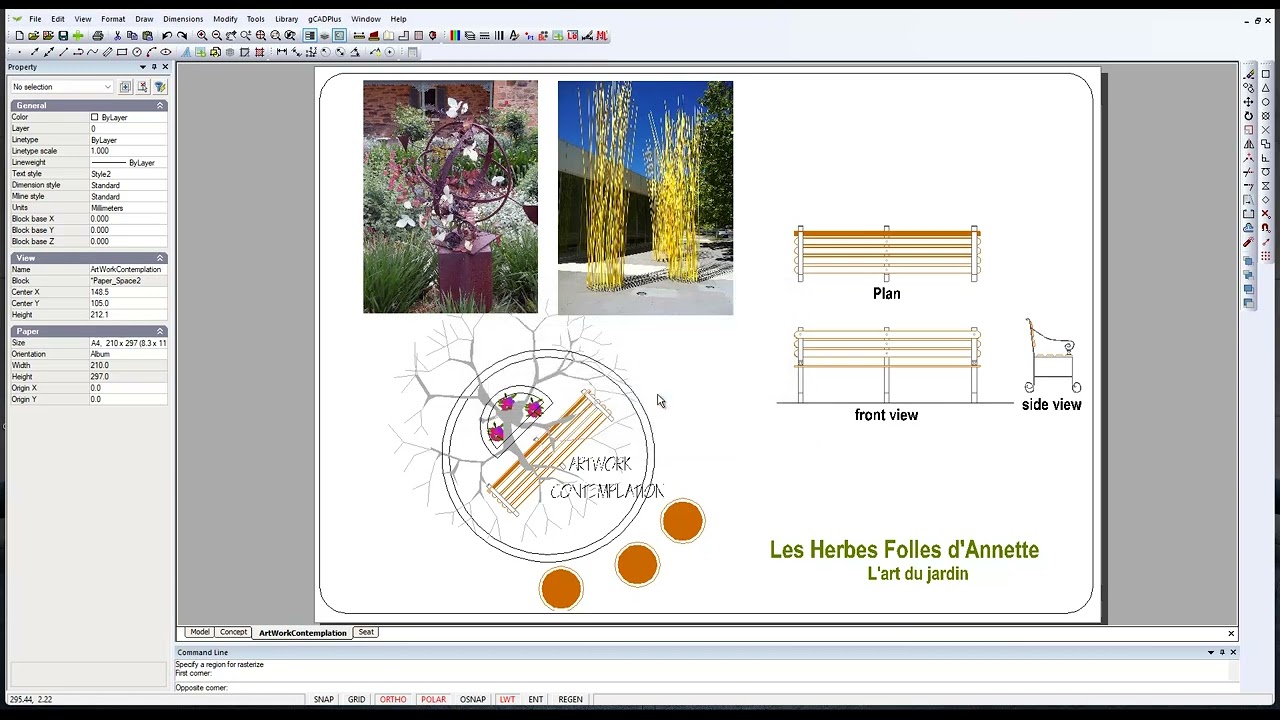
Task: Click the funnel filter button in Property panel
Action: click(x=159, y=87)
